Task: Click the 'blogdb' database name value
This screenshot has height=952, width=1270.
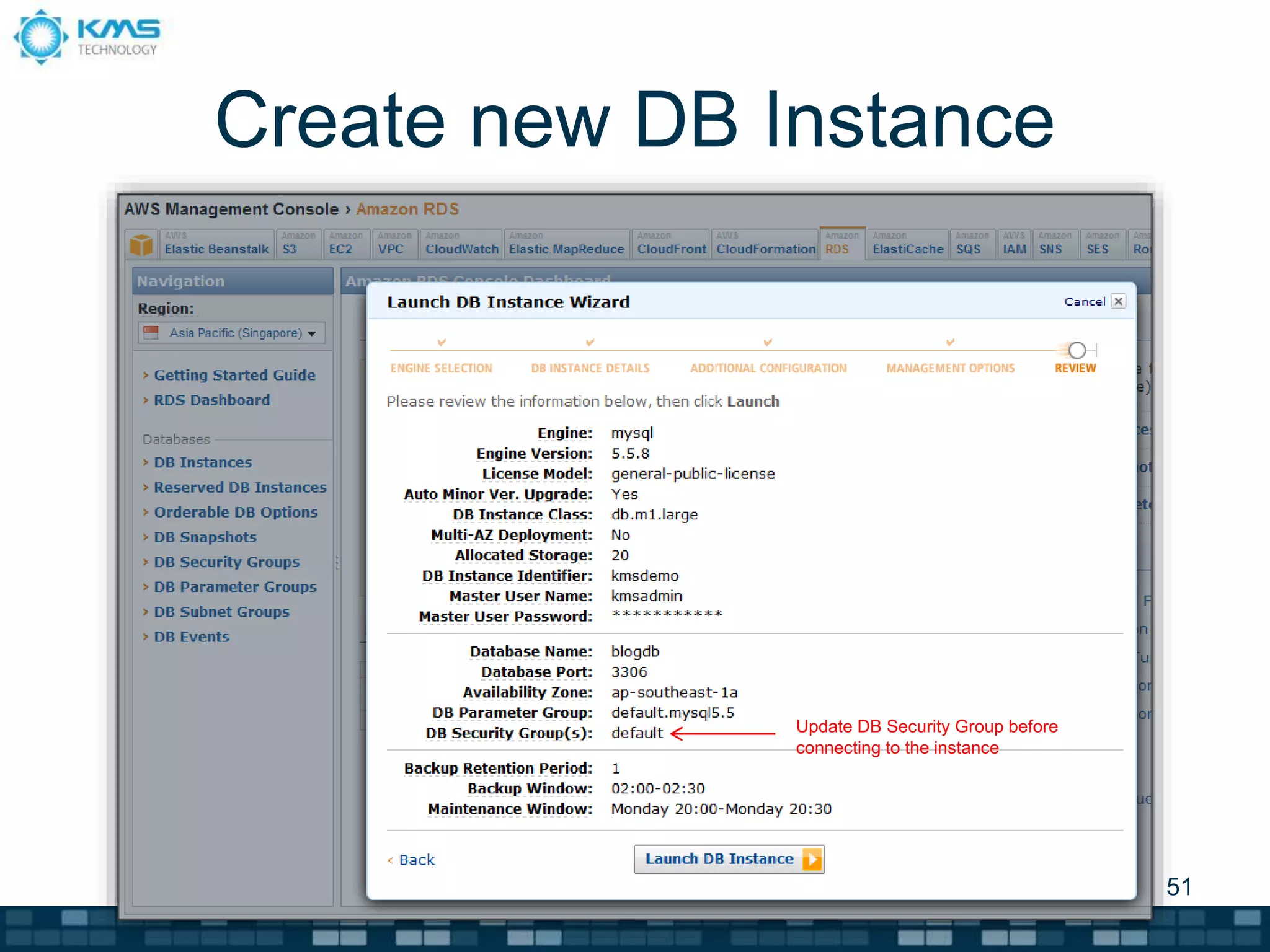Action: pyautogui.click(x=635, y=651)
